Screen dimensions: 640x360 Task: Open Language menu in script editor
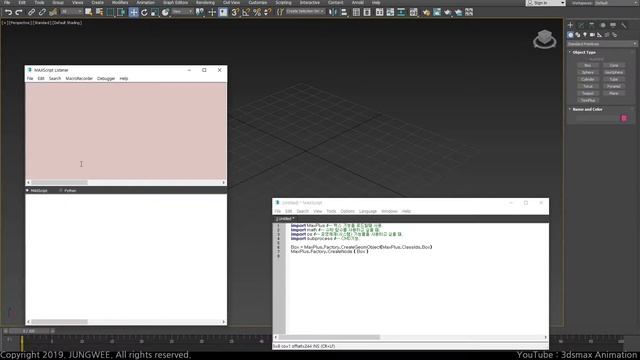coord(368,211)
